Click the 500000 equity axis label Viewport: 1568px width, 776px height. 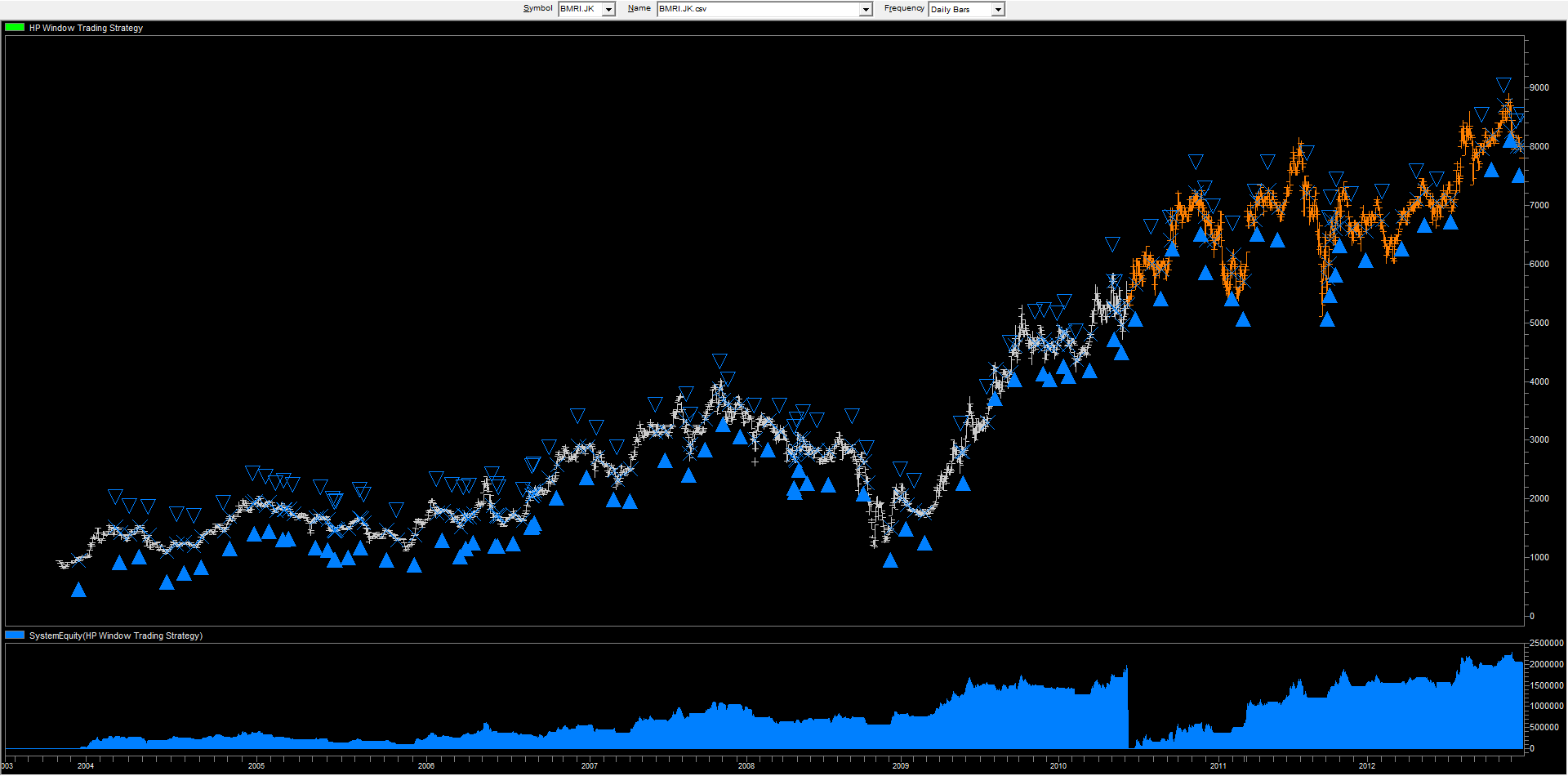click(1546, 727)
